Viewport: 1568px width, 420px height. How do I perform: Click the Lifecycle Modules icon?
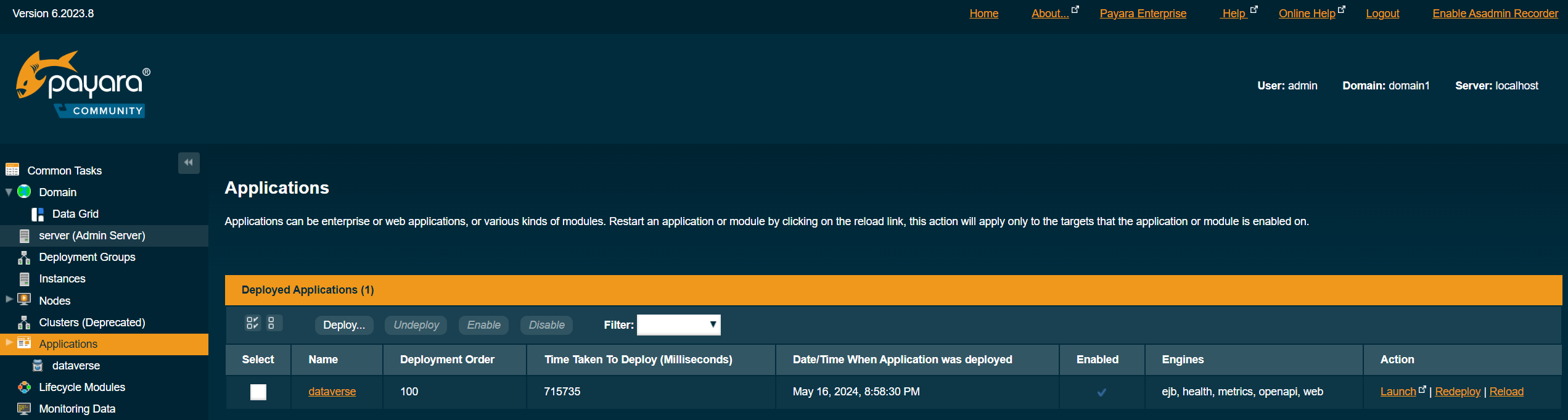tap(24, 387)
